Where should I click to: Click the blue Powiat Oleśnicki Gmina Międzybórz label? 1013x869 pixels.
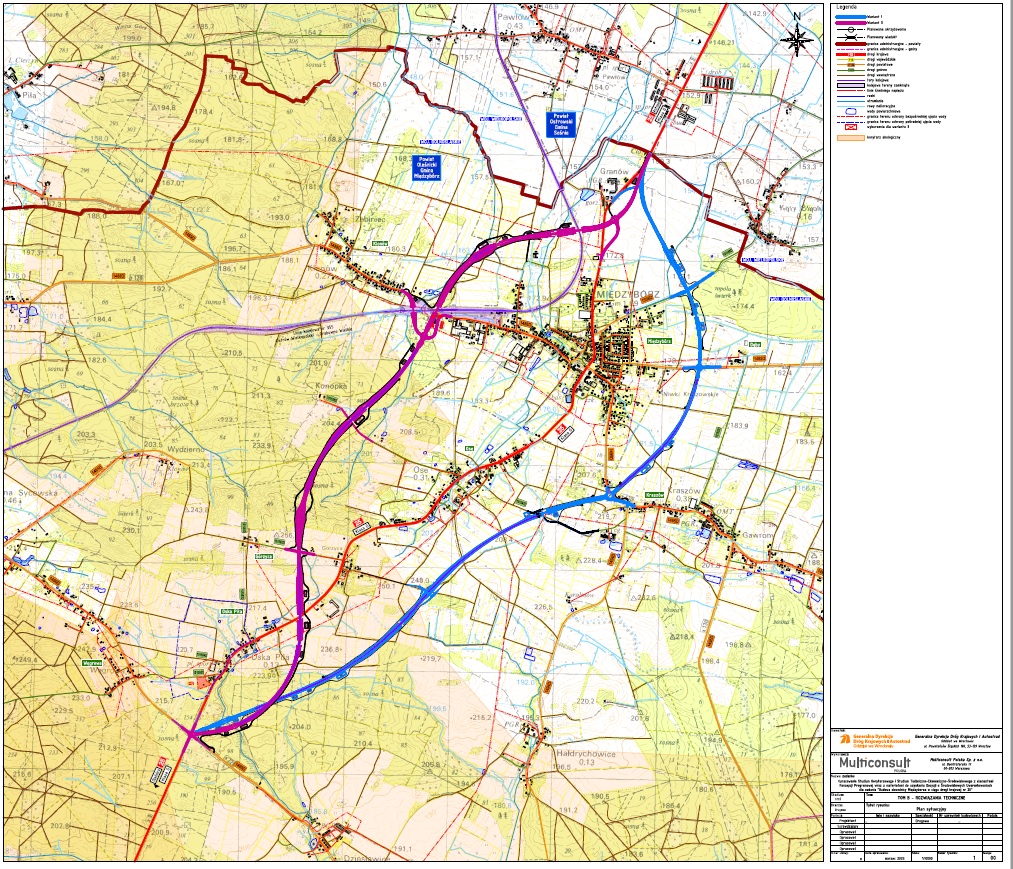(426, 166)
